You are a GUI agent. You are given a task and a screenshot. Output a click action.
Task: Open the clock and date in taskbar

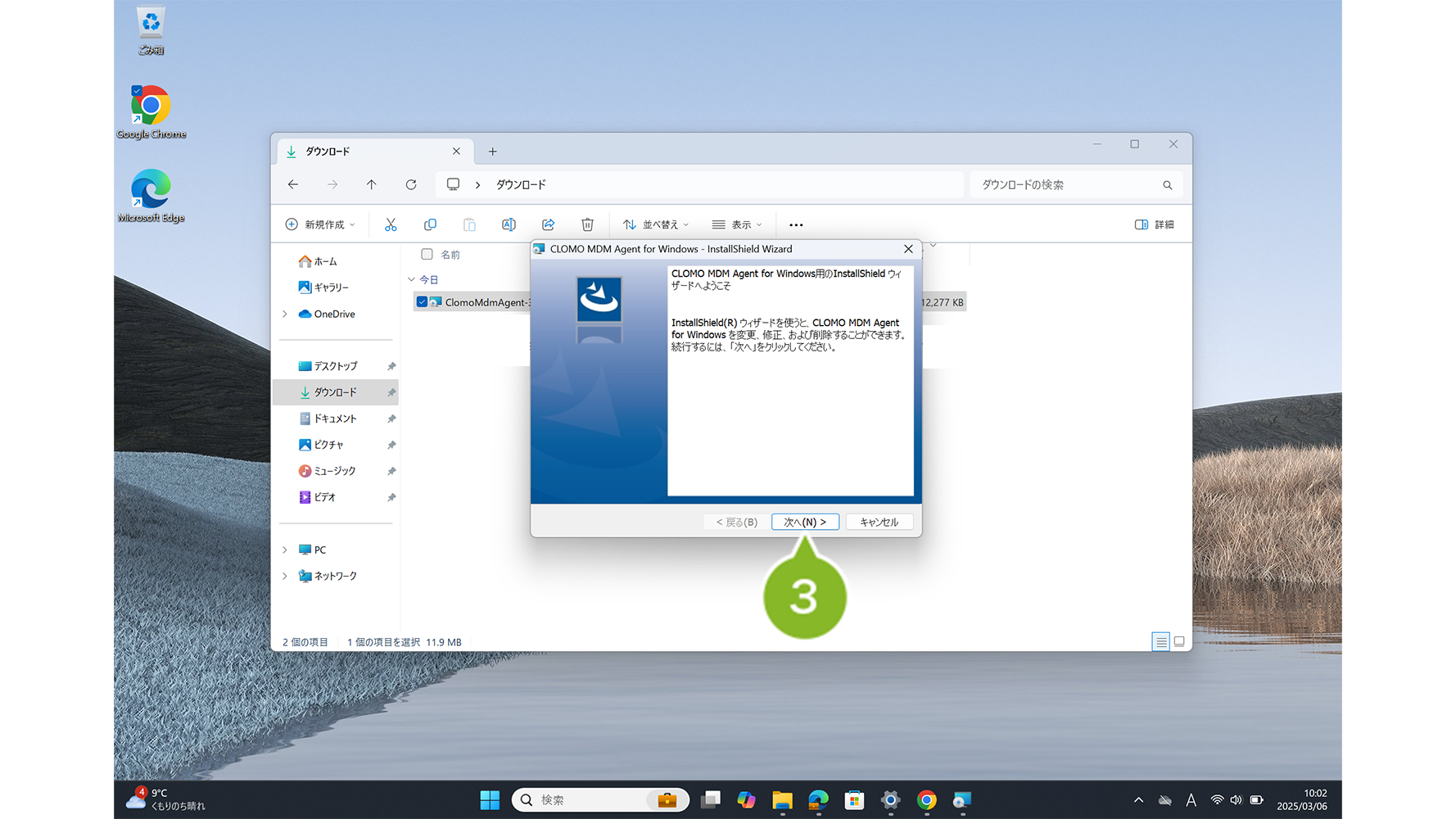click(x=1302, y=799)
